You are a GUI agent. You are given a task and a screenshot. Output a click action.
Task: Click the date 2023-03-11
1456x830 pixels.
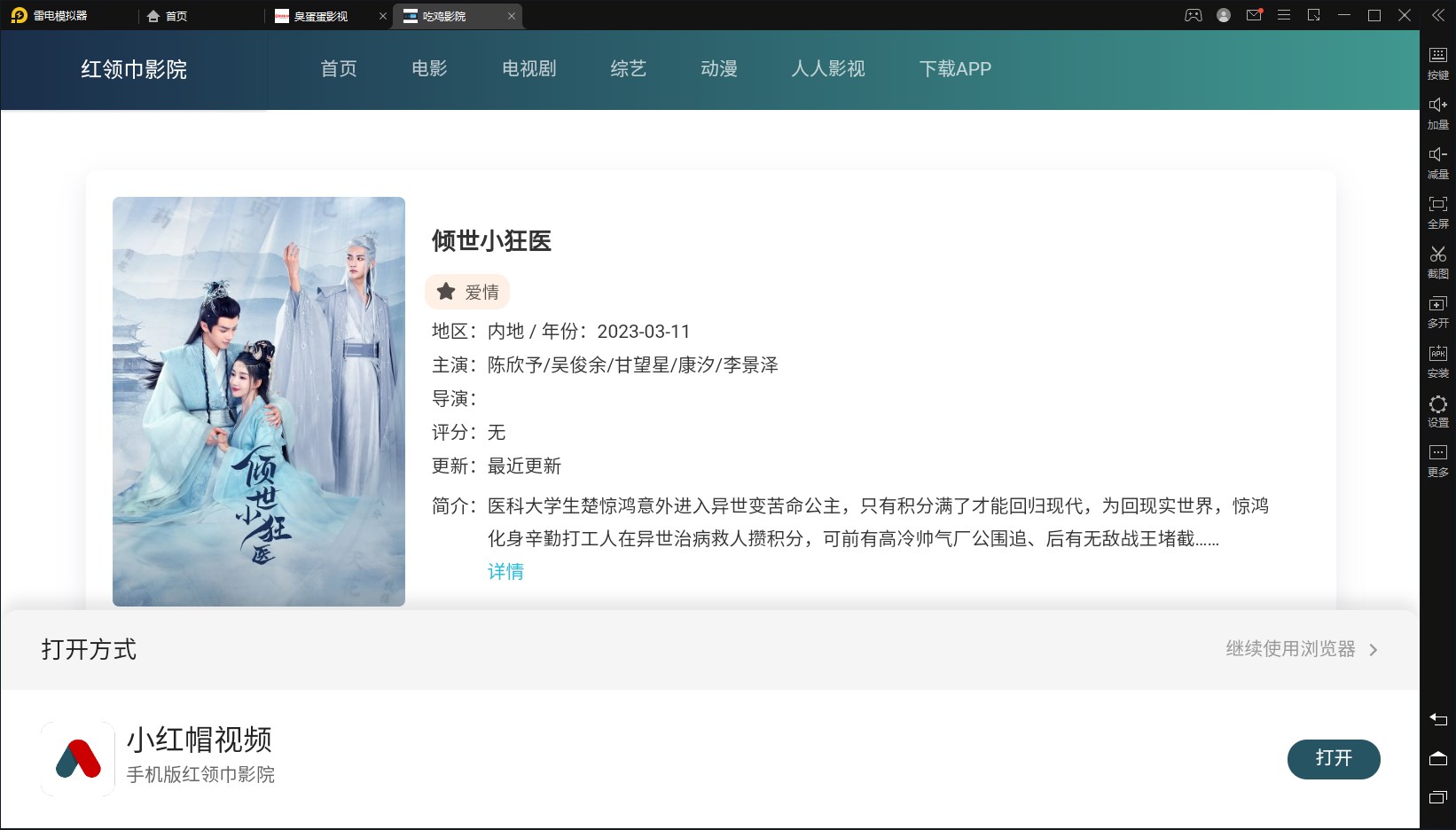tap(644, 332)
